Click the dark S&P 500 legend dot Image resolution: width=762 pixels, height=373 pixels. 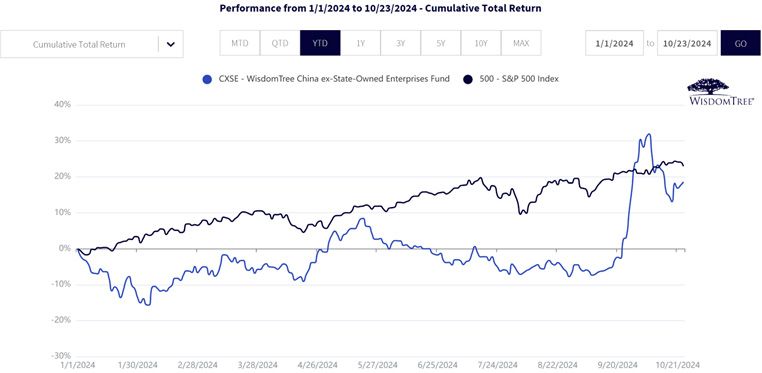click(x=468, y=79)
